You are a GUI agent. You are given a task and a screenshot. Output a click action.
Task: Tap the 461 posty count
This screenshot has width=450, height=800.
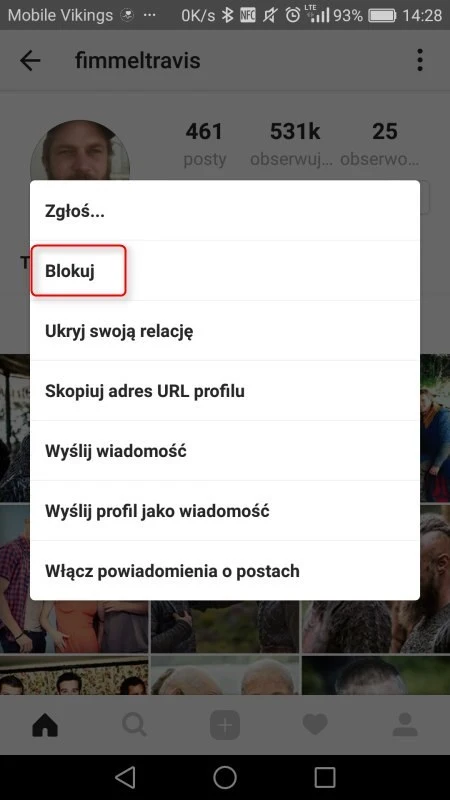[204, 132]
